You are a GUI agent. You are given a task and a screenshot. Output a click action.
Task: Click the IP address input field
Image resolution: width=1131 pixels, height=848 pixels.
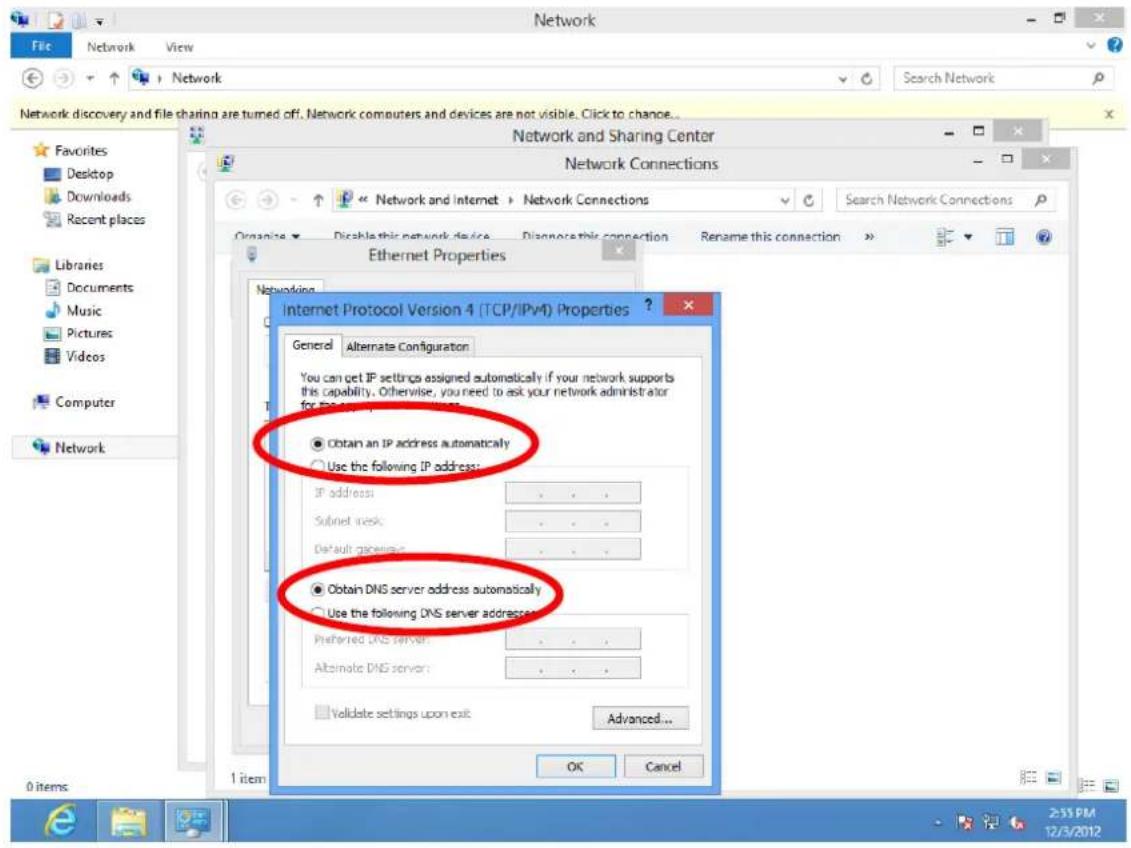[573, 493]
